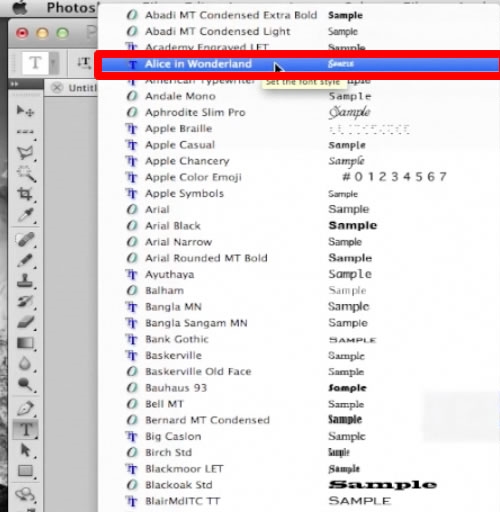Select the Brush tool
Image resolution: width=500 pixels, height=512 pixels.
[26, 260]
